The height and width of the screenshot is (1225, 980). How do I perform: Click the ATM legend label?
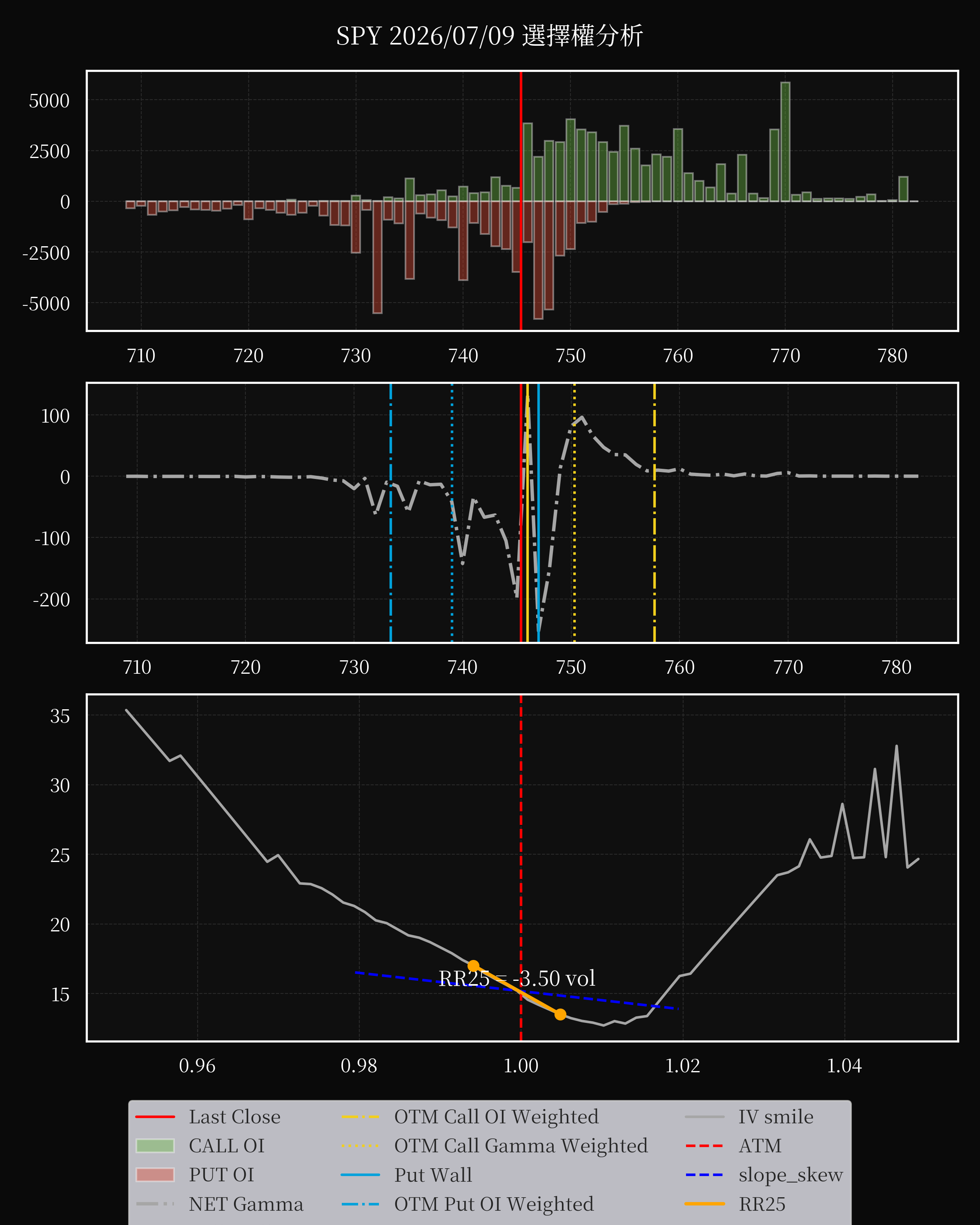[x=760, y=1146]
